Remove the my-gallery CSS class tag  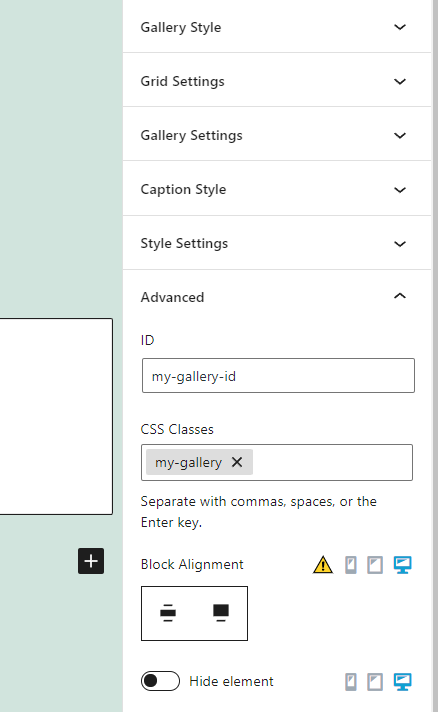[x=237, y=462]
